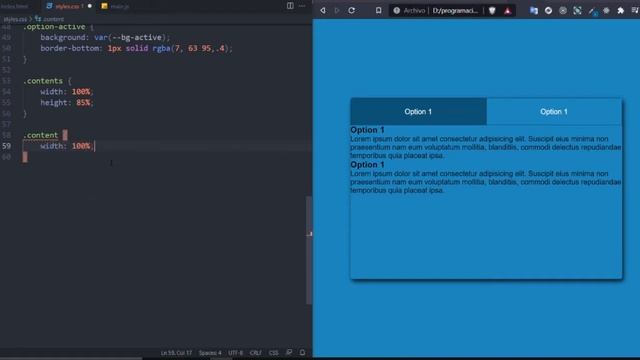This screenshot has height=360, width=640.
Task: Click styles.css in the breadcrumb
Action: point(15,19)
